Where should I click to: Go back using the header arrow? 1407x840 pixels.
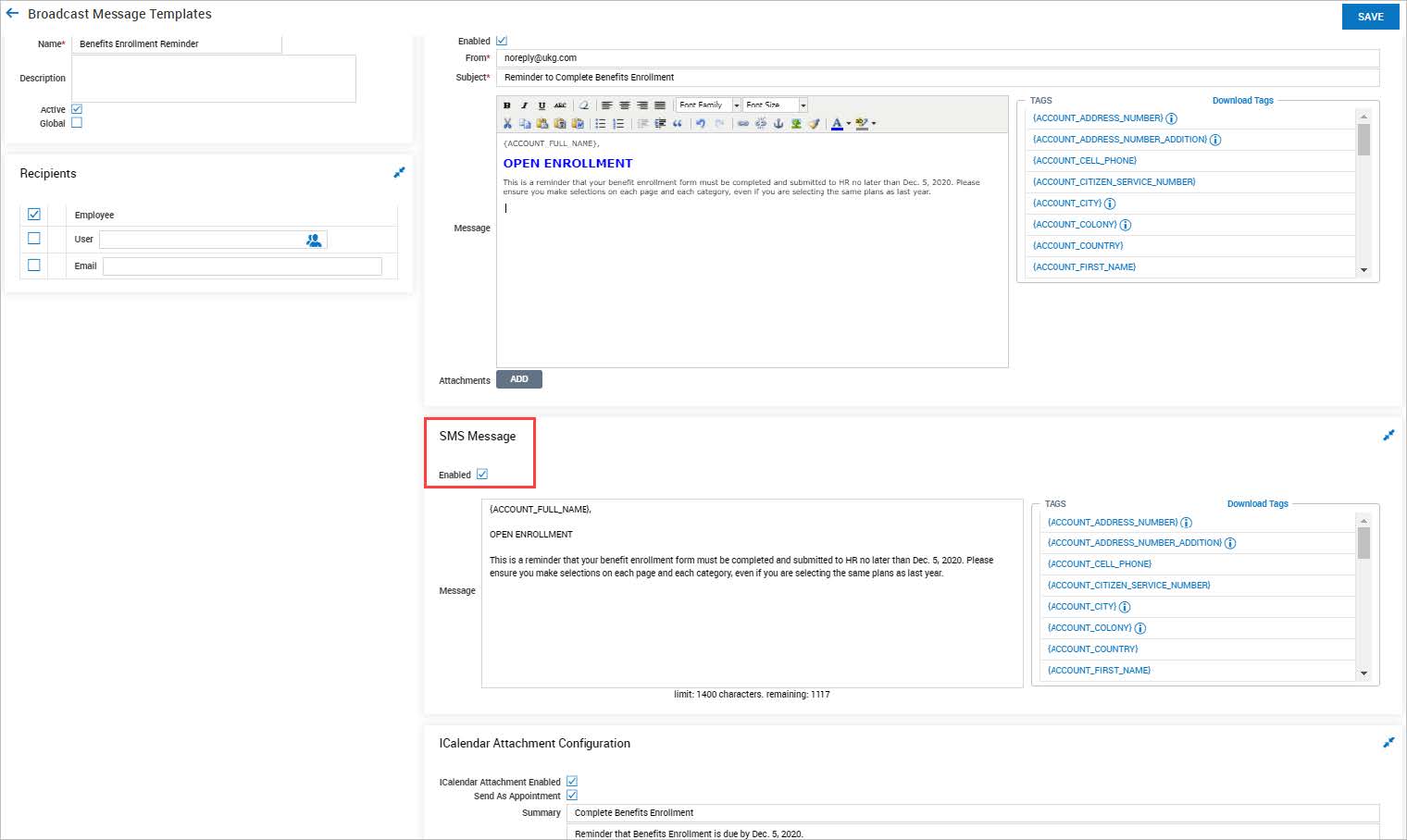point(12,14)
